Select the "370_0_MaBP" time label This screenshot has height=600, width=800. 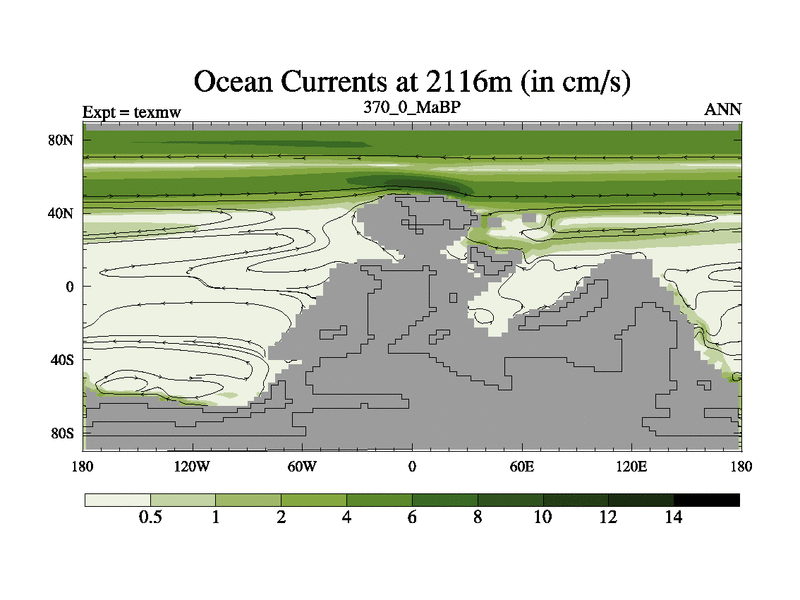[411, 106]
